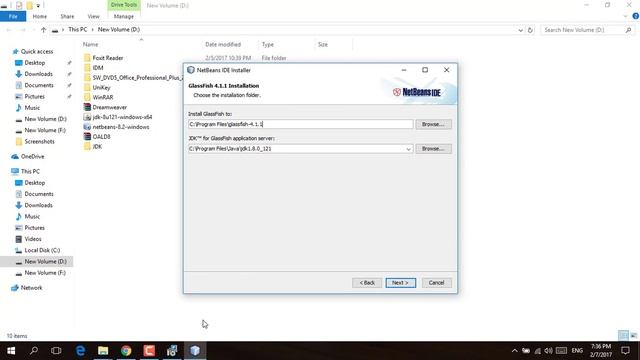Cancel the NetBeans IDE installation
The image size is (640, 360).
(436, 282)
